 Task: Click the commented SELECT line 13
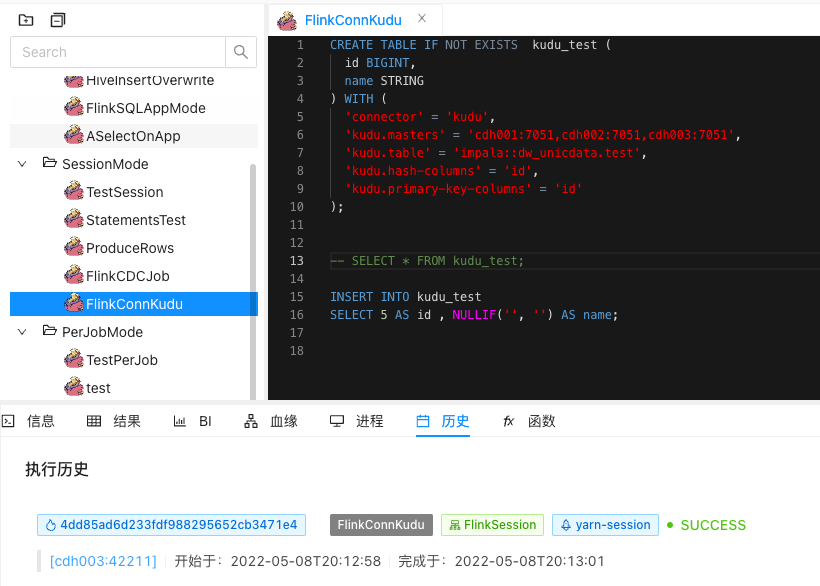[x=427, y=261]
